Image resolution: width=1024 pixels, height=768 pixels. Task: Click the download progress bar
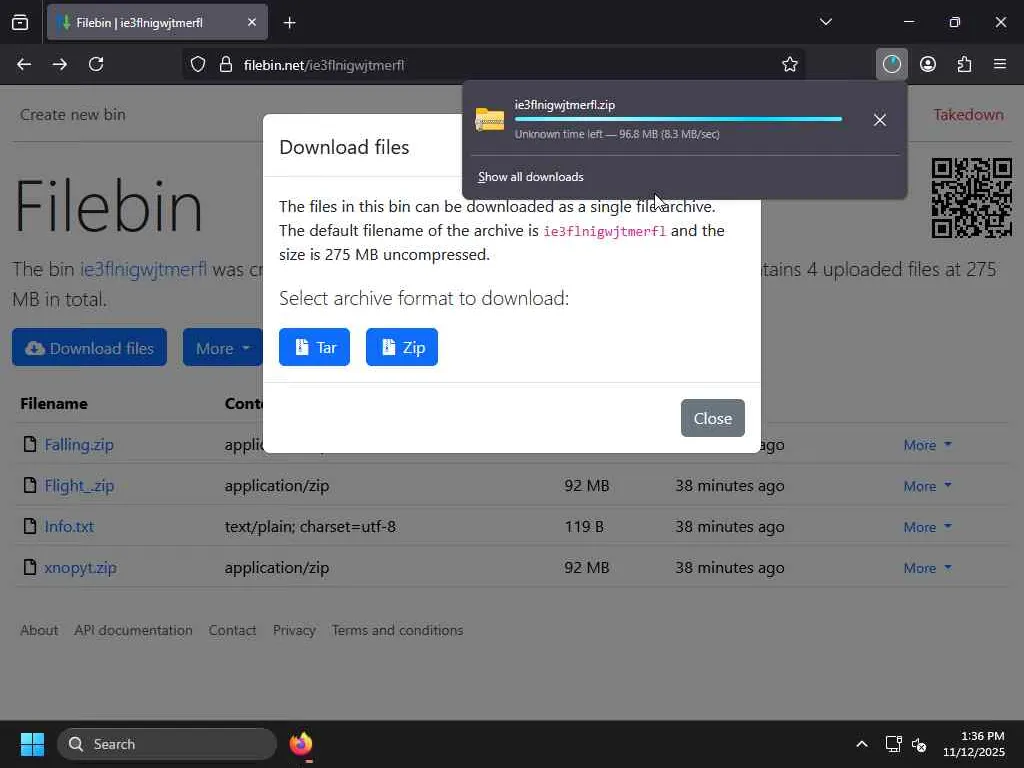pyautogui.click(x=678, y=119)
